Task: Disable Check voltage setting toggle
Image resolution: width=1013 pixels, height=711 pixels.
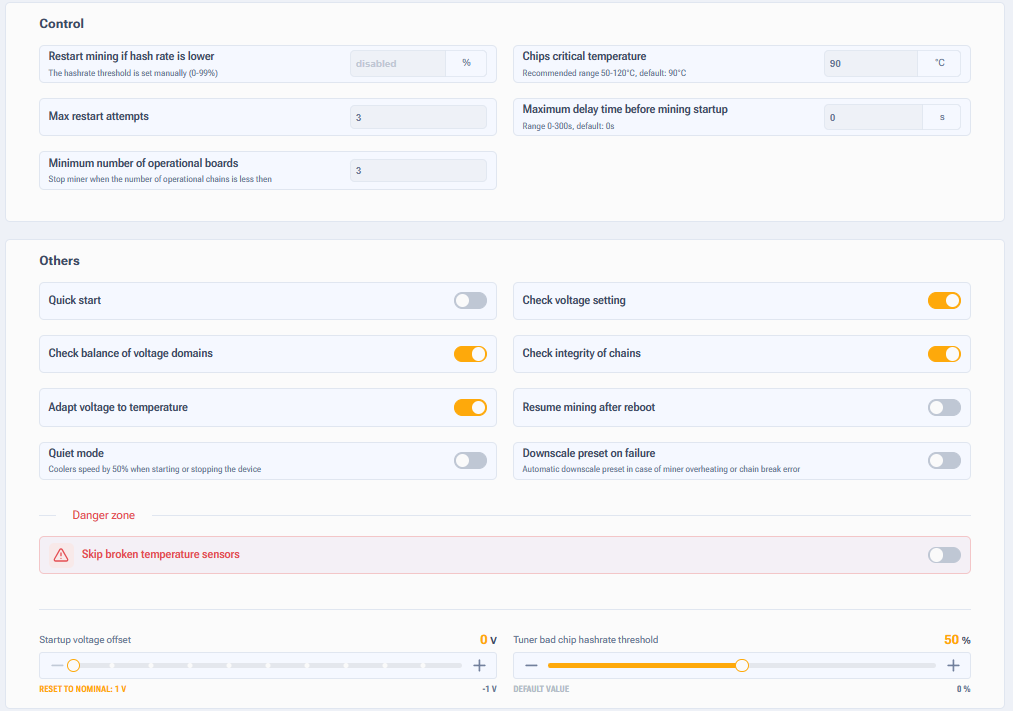Action: pyautogui.click(x=944, y=301)
